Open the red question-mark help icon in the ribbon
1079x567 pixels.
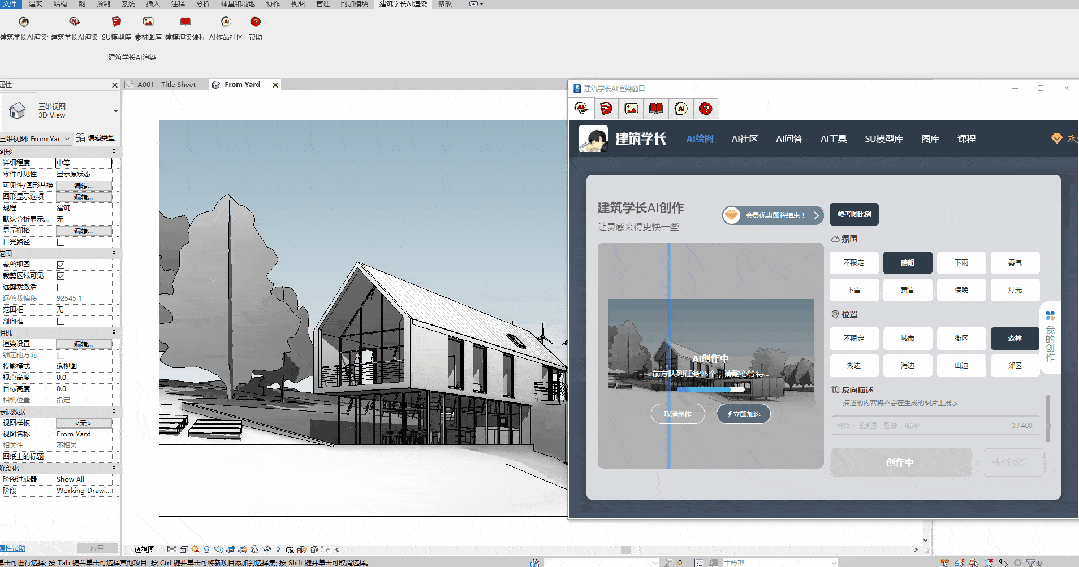pyautogui.click(x=255, y=22)
